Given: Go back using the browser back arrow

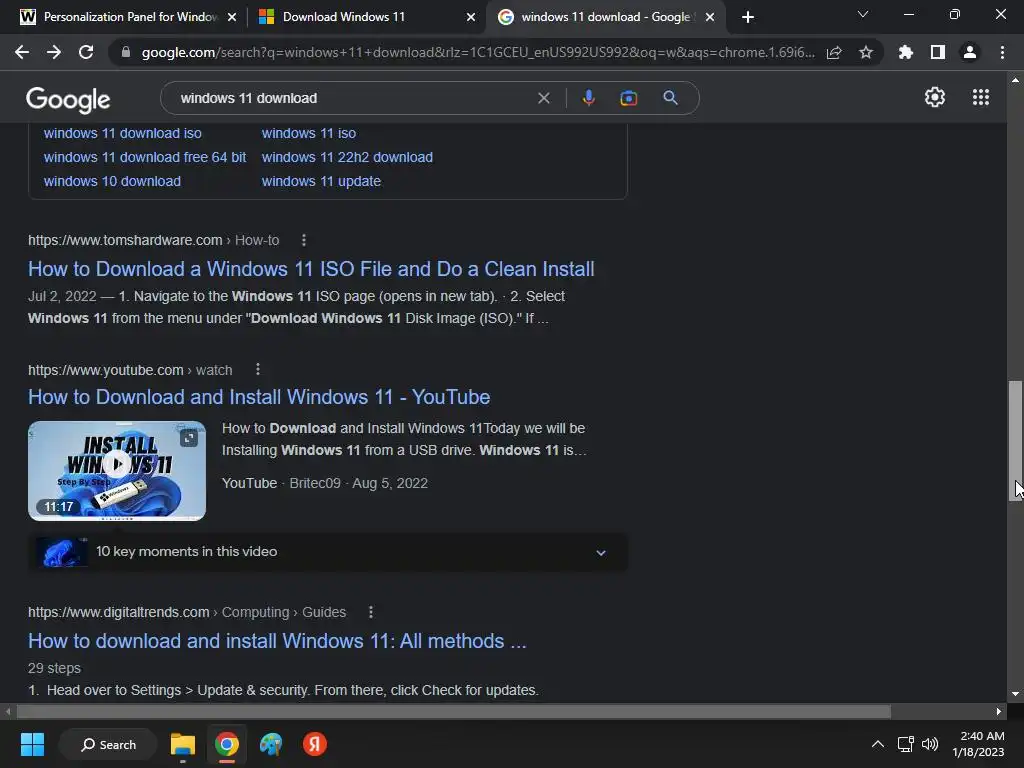Looking at the screenshot, I should (x=22, y=52).
